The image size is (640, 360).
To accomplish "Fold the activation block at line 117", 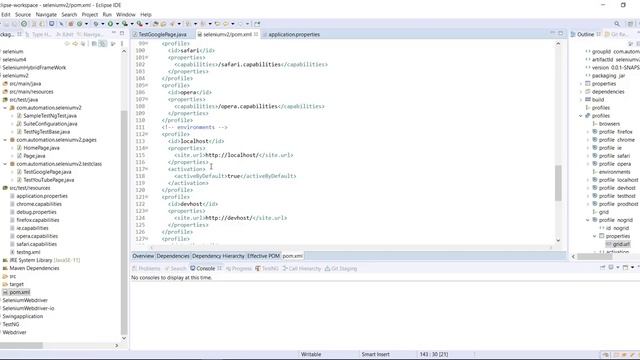I will [x=147, y=169].
